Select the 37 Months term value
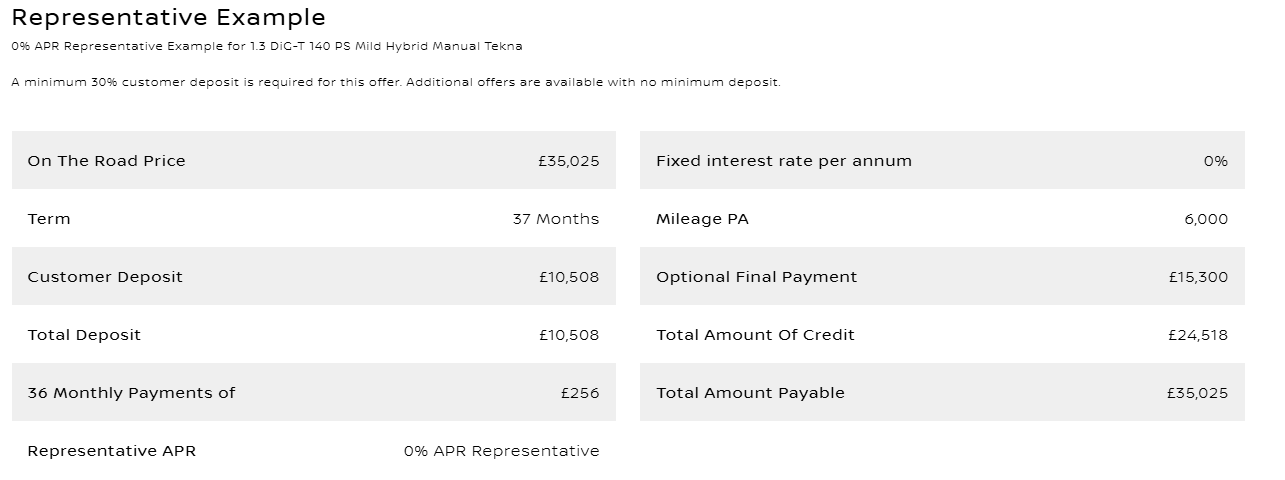The width and height of the screenshot is (1285, 480). tap(555, 219)
